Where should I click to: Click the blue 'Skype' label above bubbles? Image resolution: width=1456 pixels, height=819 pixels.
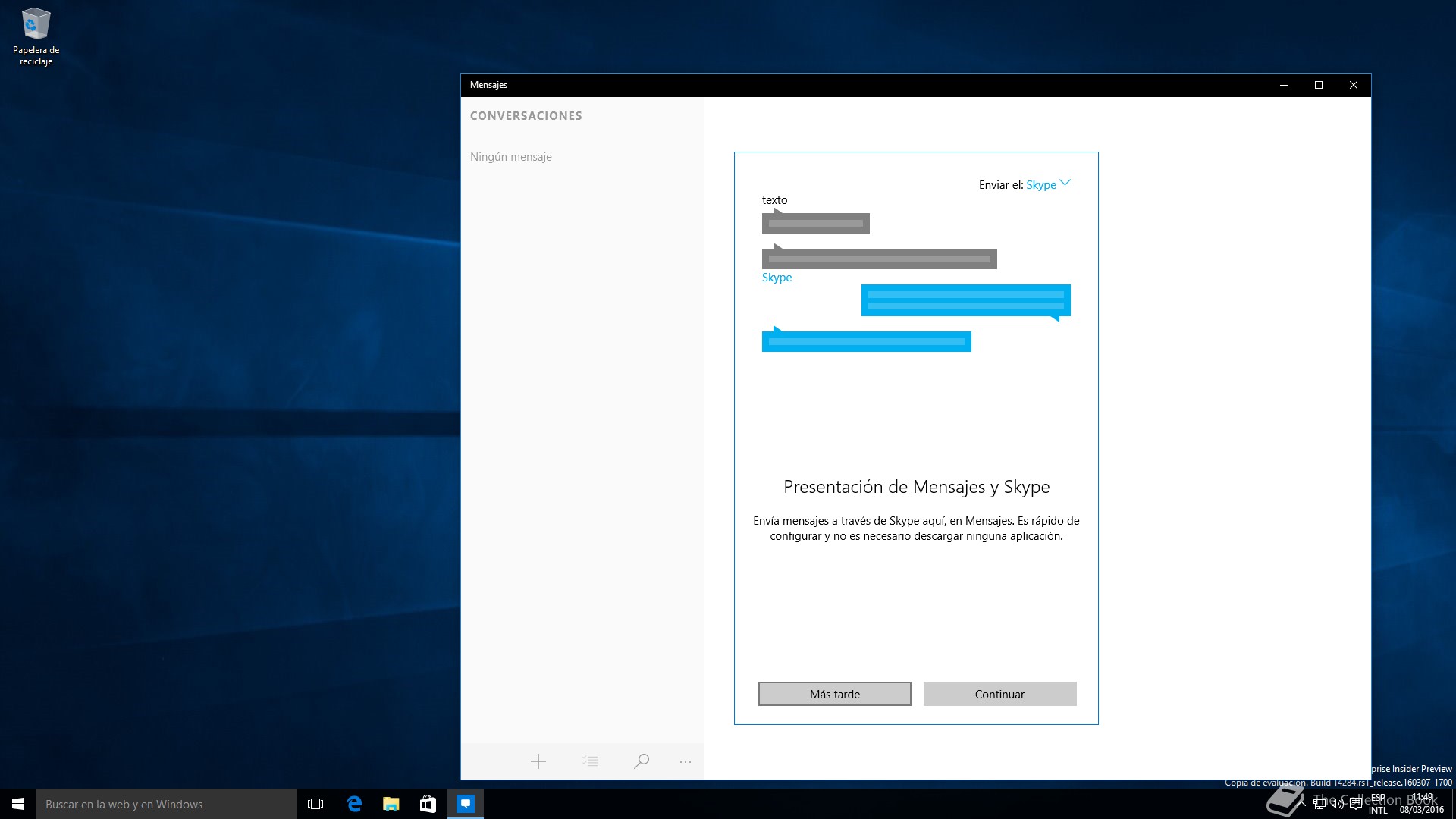pos(777,278)
